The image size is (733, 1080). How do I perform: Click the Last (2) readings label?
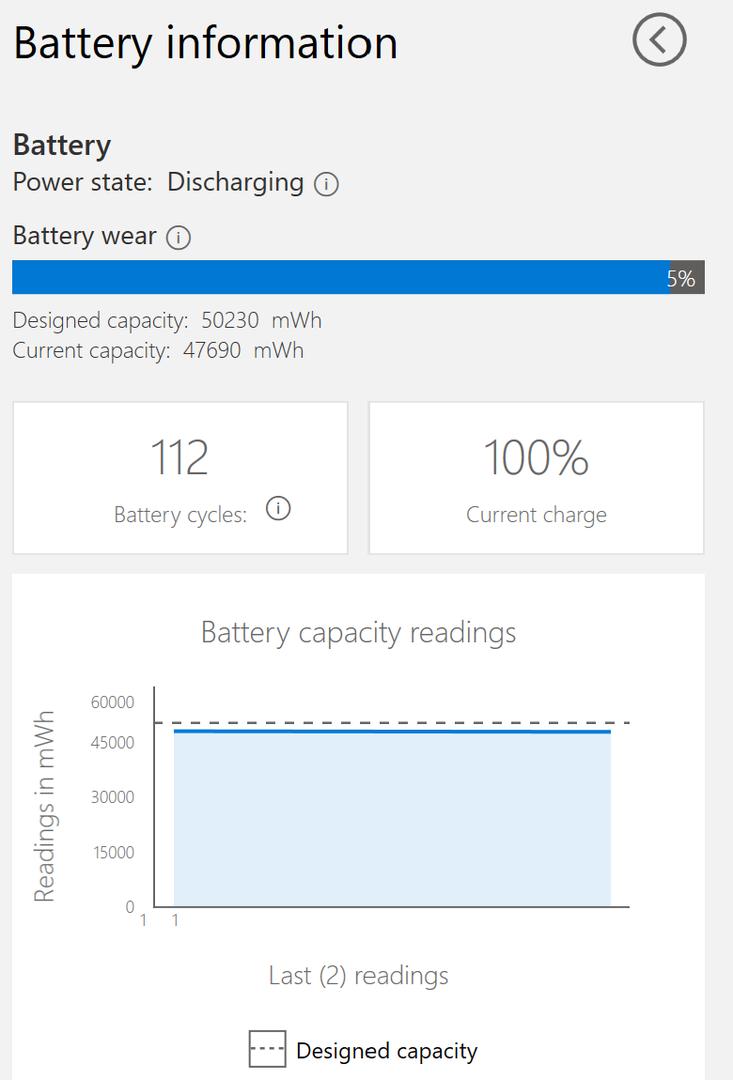click(x=358, y=975)
